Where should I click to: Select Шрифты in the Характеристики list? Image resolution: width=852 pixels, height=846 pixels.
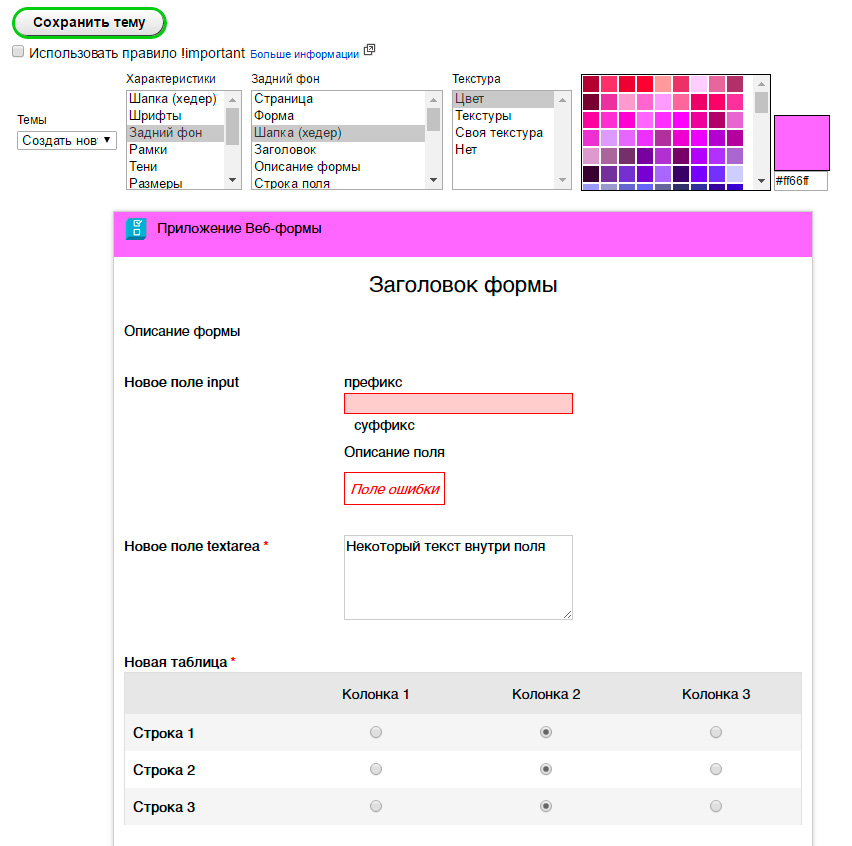pyautogui.click(x=155, y=116)
